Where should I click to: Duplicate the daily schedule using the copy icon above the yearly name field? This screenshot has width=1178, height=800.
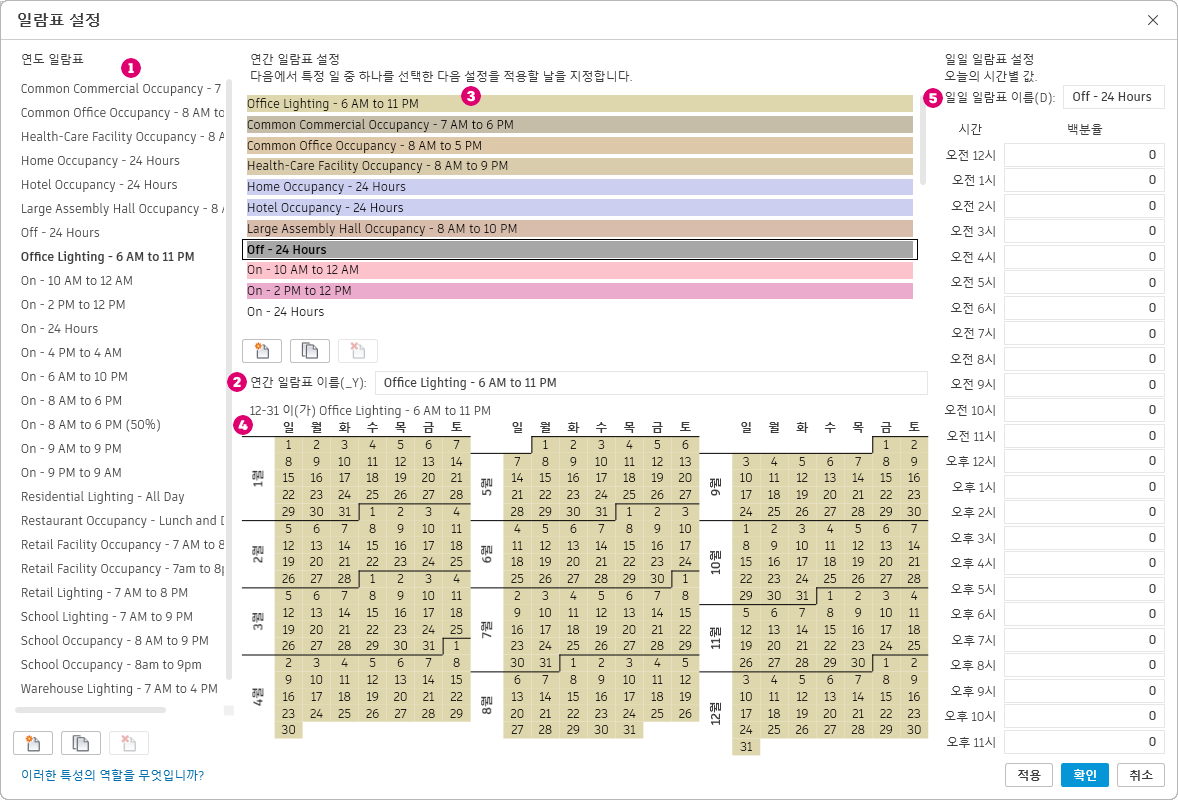(310, 351)
